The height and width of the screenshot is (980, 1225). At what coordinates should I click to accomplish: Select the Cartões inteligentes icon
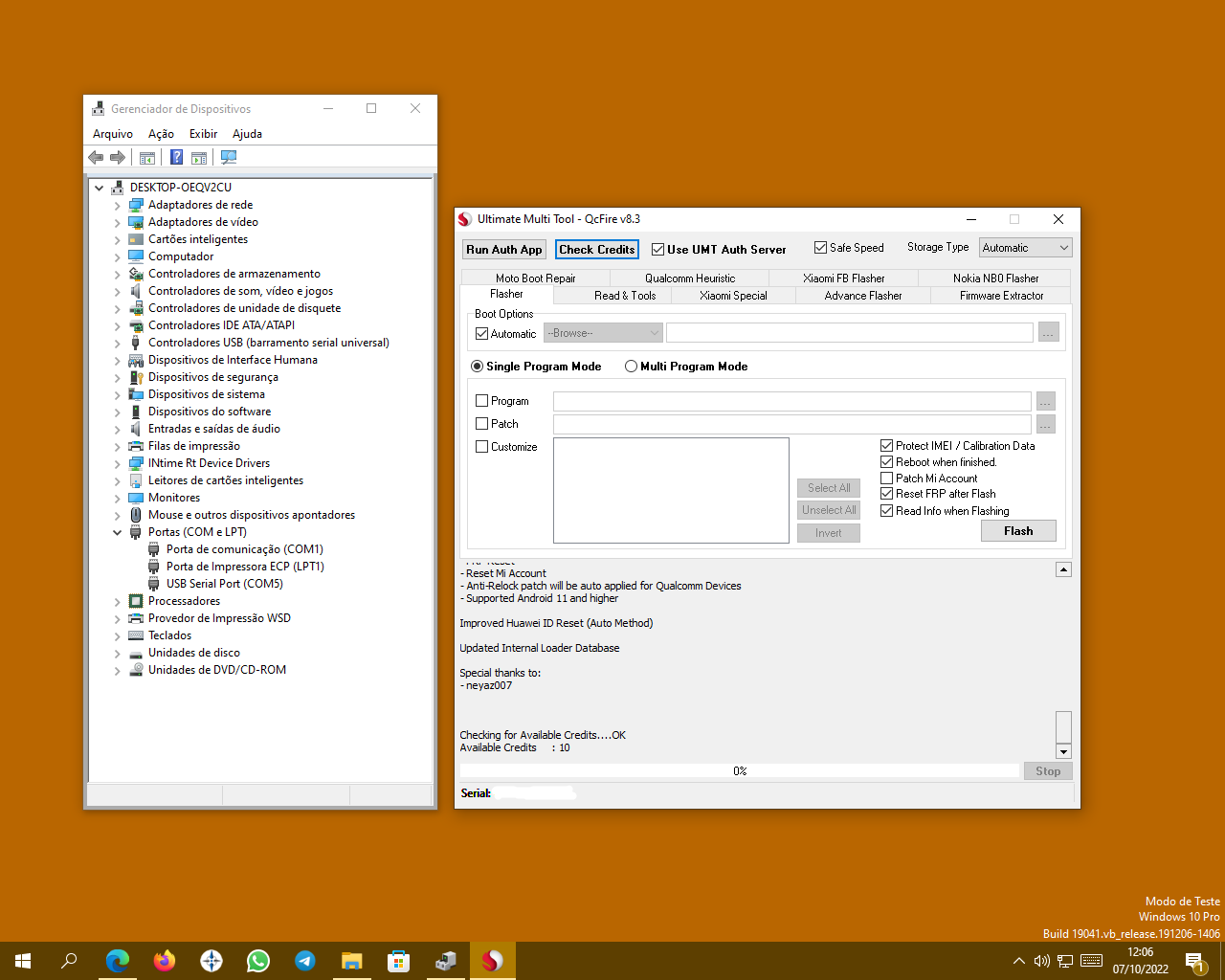136,239
